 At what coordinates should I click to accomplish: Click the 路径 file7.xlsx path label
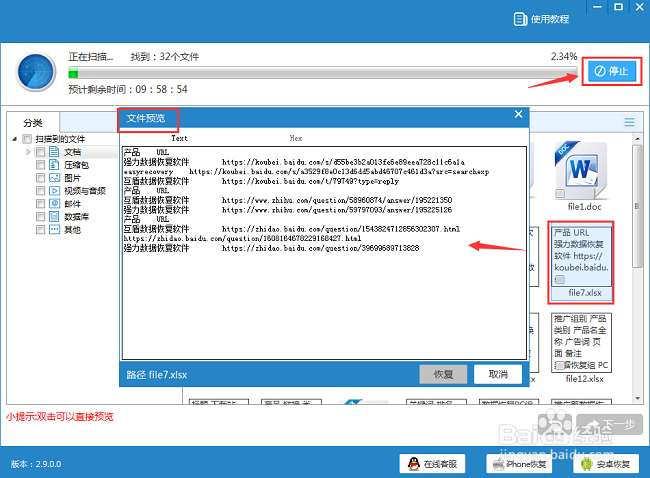point(157,375)
